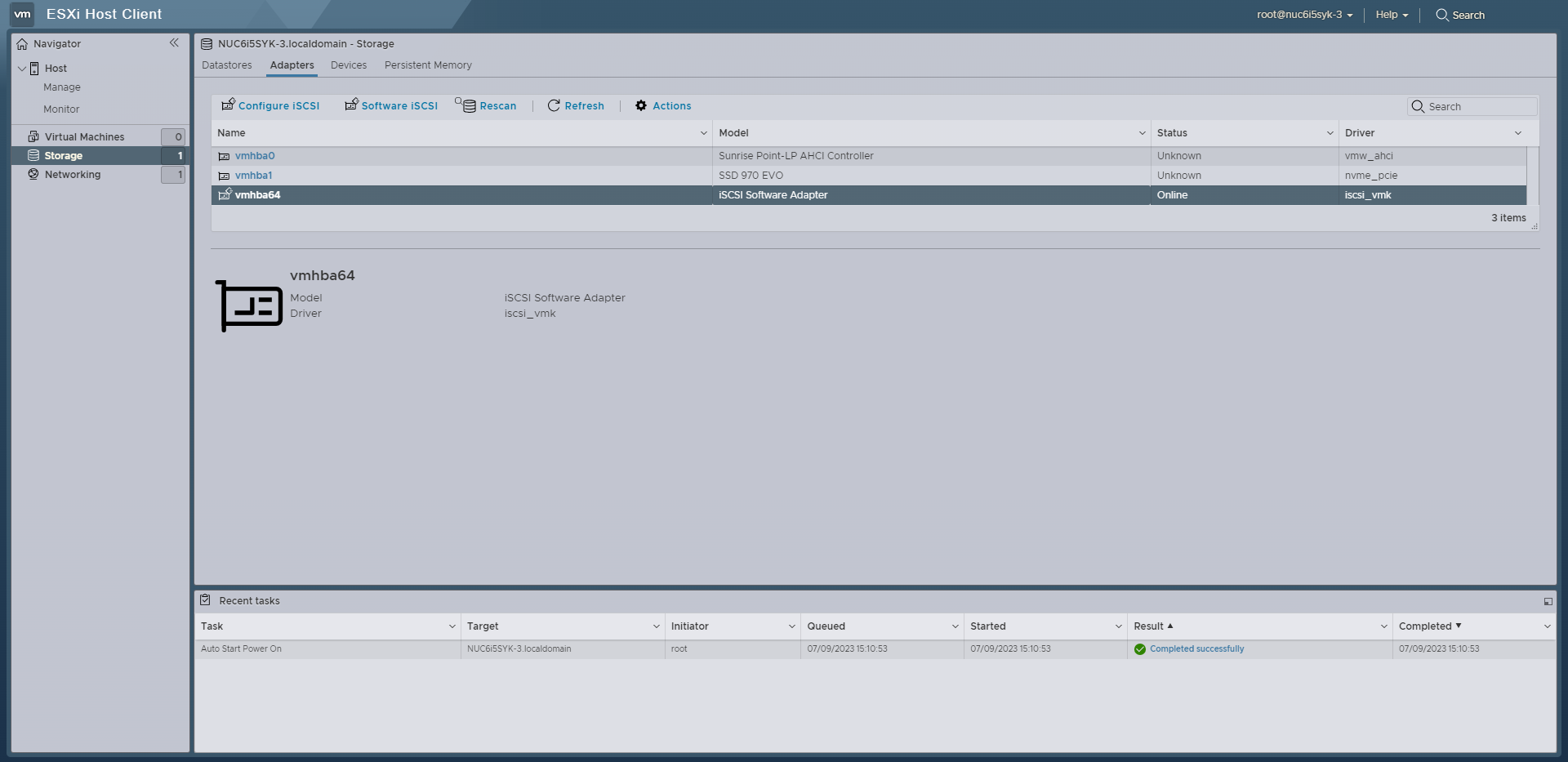Click the adapters table Search field
Screen dimensions: 1568x762
click(x=1480, y=107)
